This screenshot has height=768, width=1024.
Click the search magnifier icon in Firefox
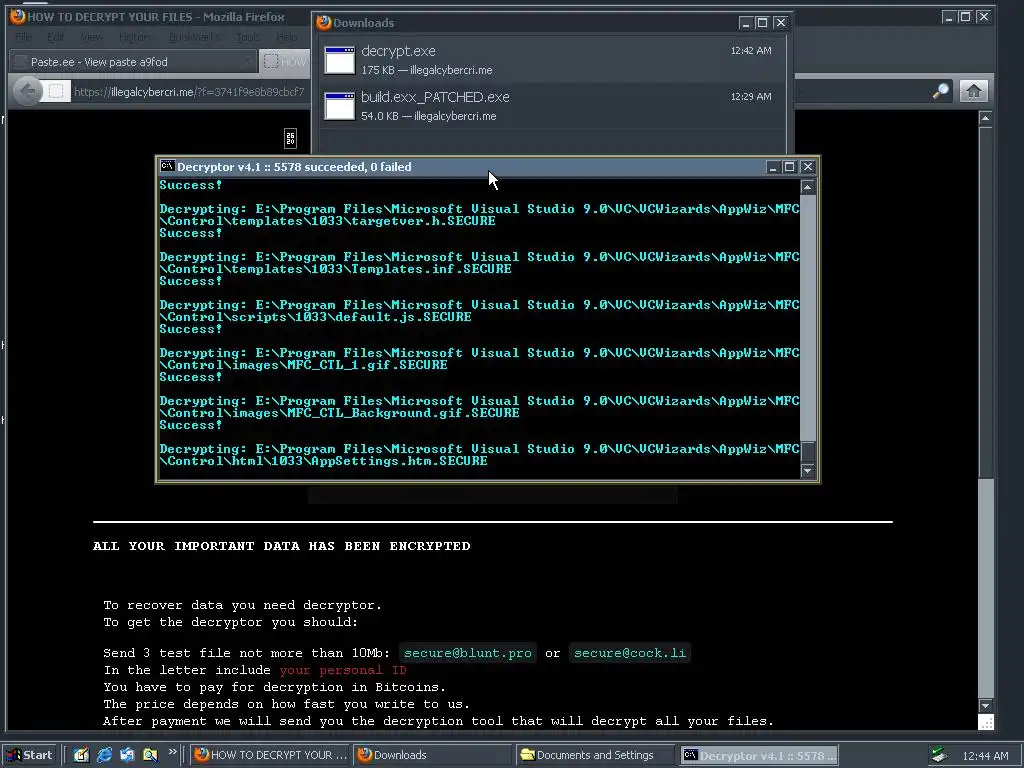pyautogui.click(x=940, y=91)
